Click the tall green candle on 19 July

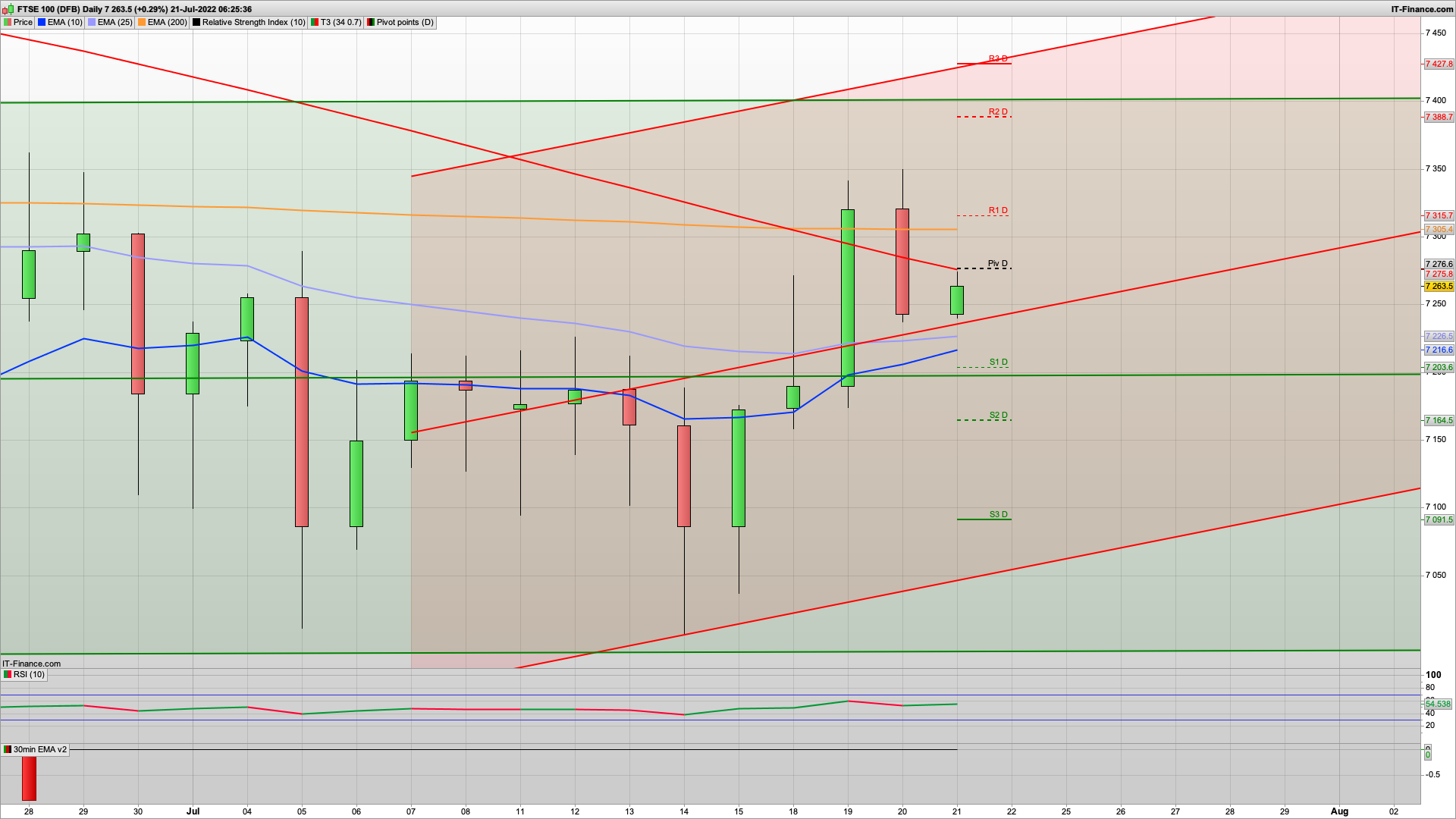[848, 298]
